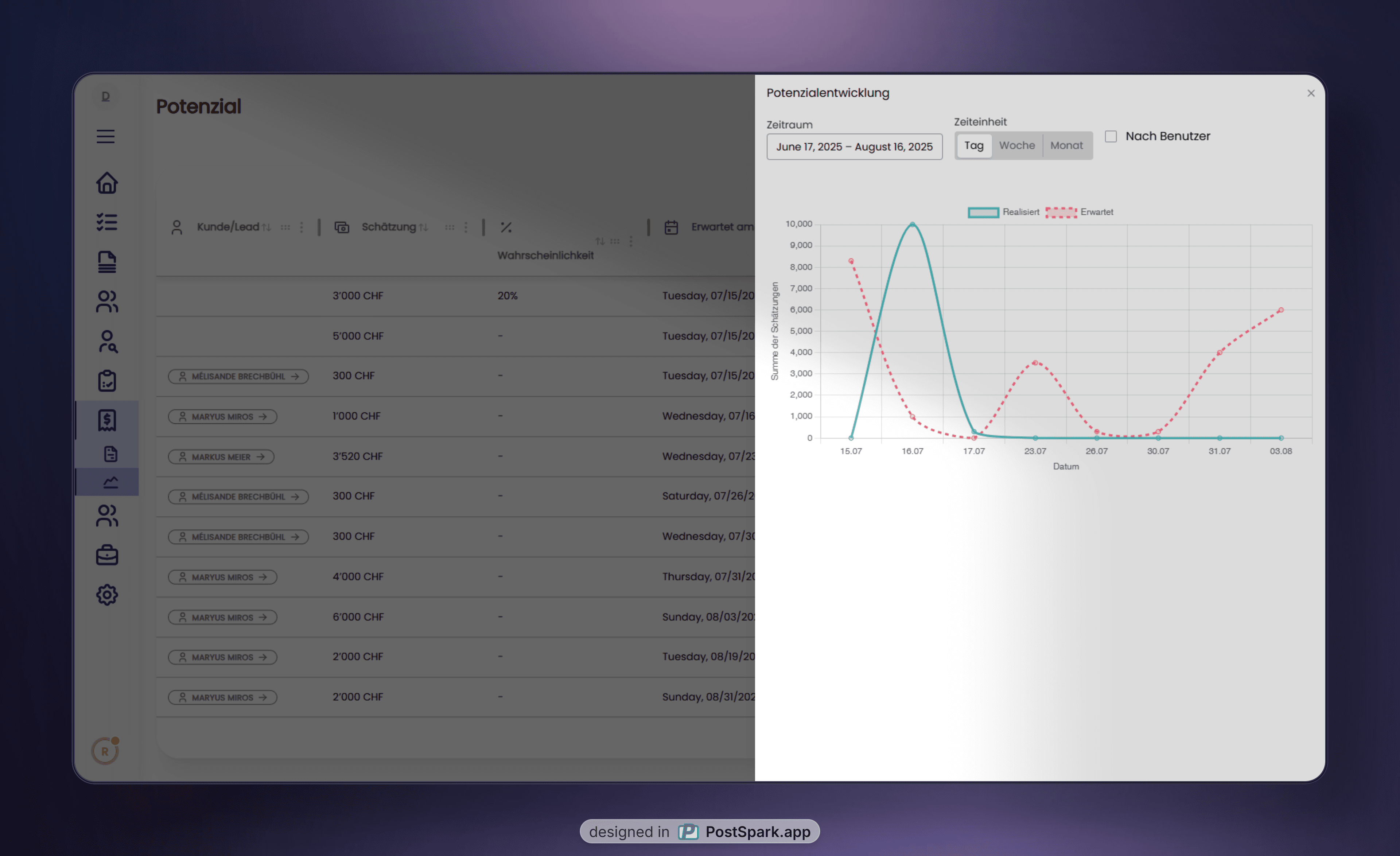The width and height of the screenshot is (1400, 856).
Task: Open Maryus Miros tag in 08/19 row
Action: pyautogui.click(x=222, y=657)
